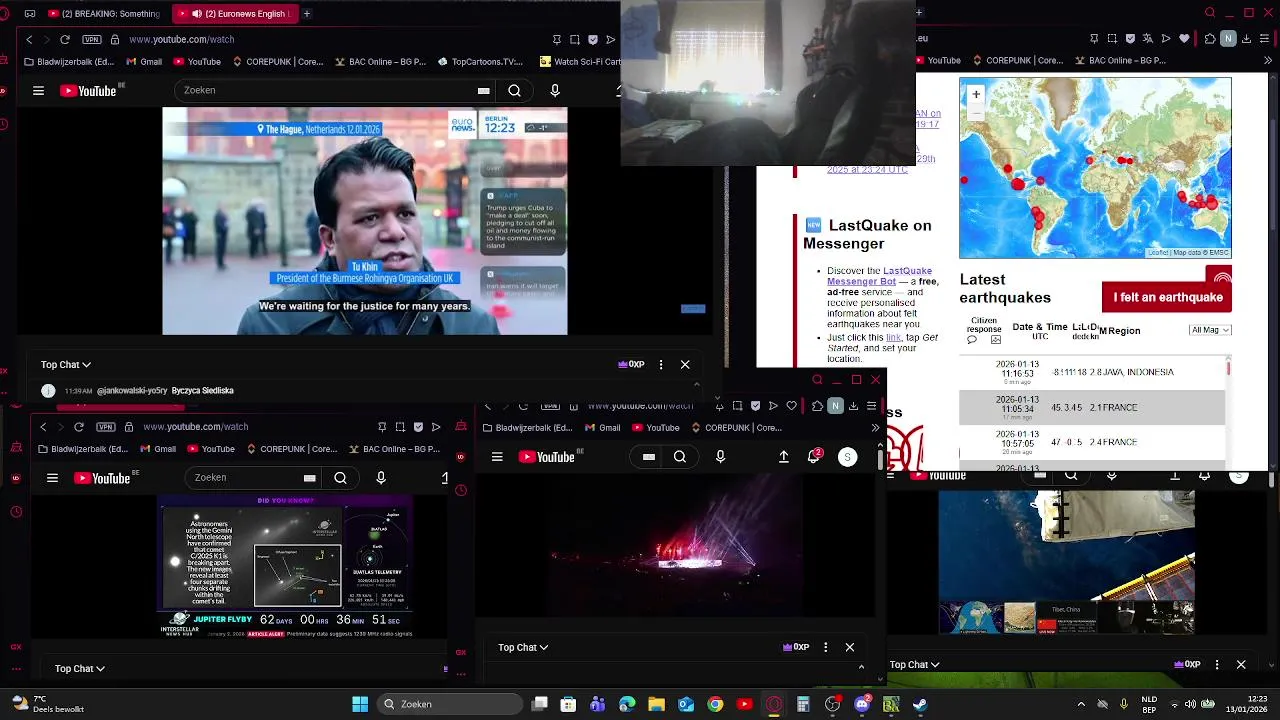Click the Euronews video player
This screenshot has height=720, width=1280.
[x=365, y=221]
